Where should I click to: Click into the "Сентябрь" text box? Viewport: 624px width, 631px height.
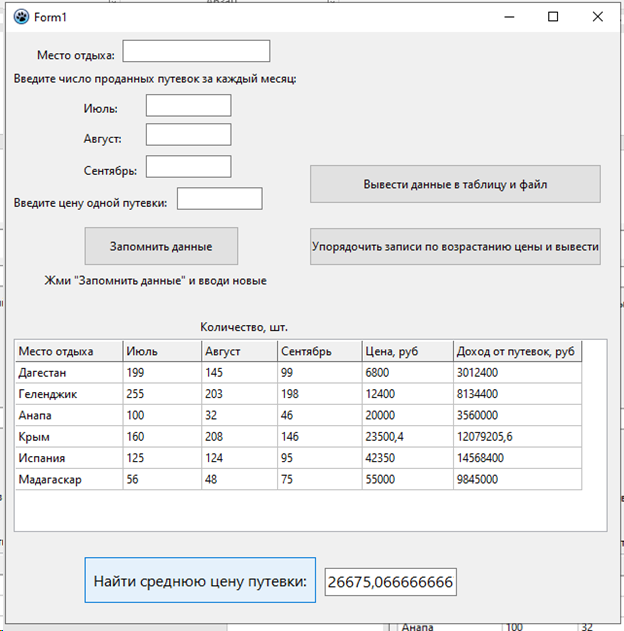188,167
